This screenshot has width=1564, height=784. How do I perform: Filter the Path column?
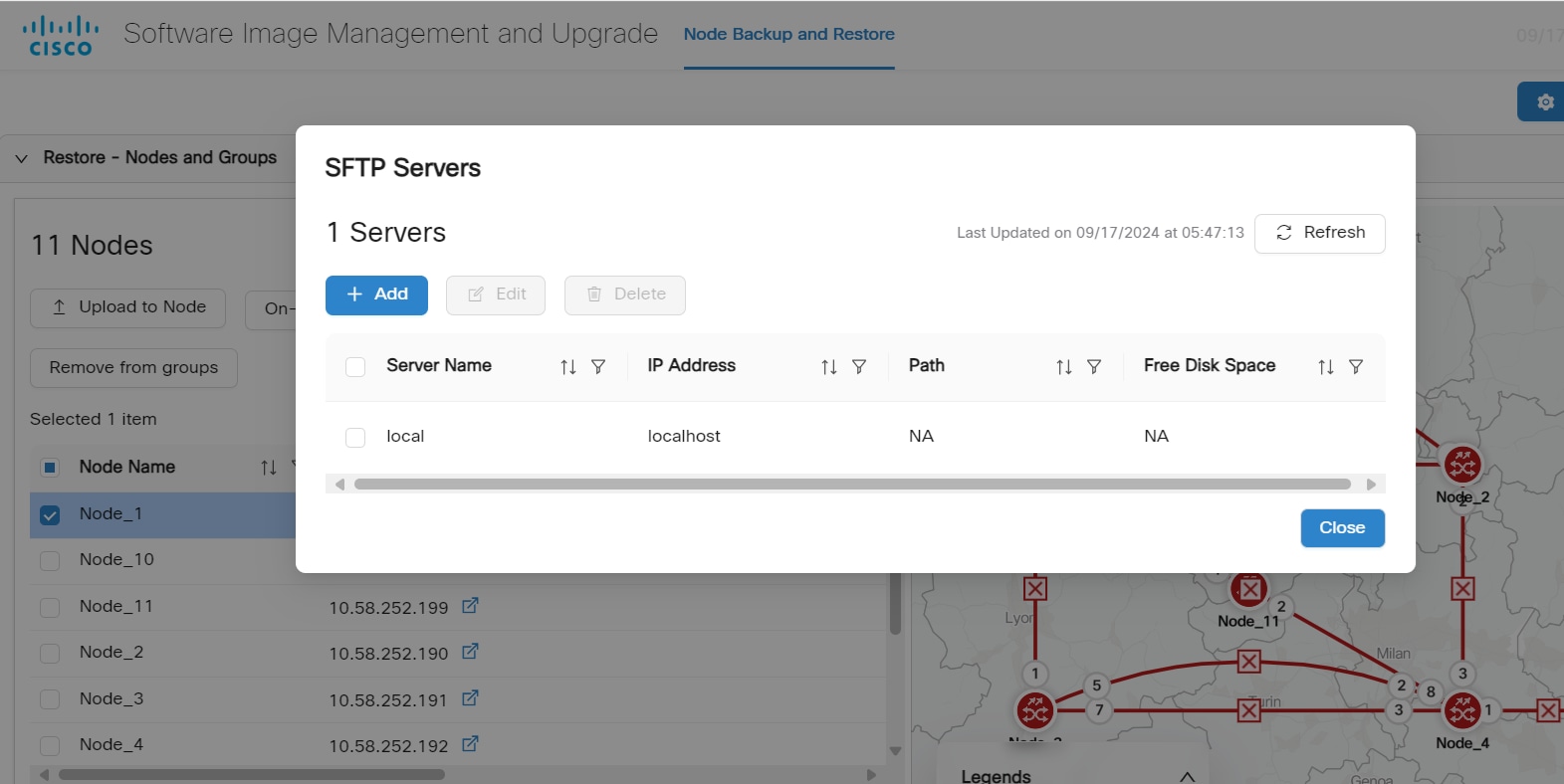pos(1094,367)
